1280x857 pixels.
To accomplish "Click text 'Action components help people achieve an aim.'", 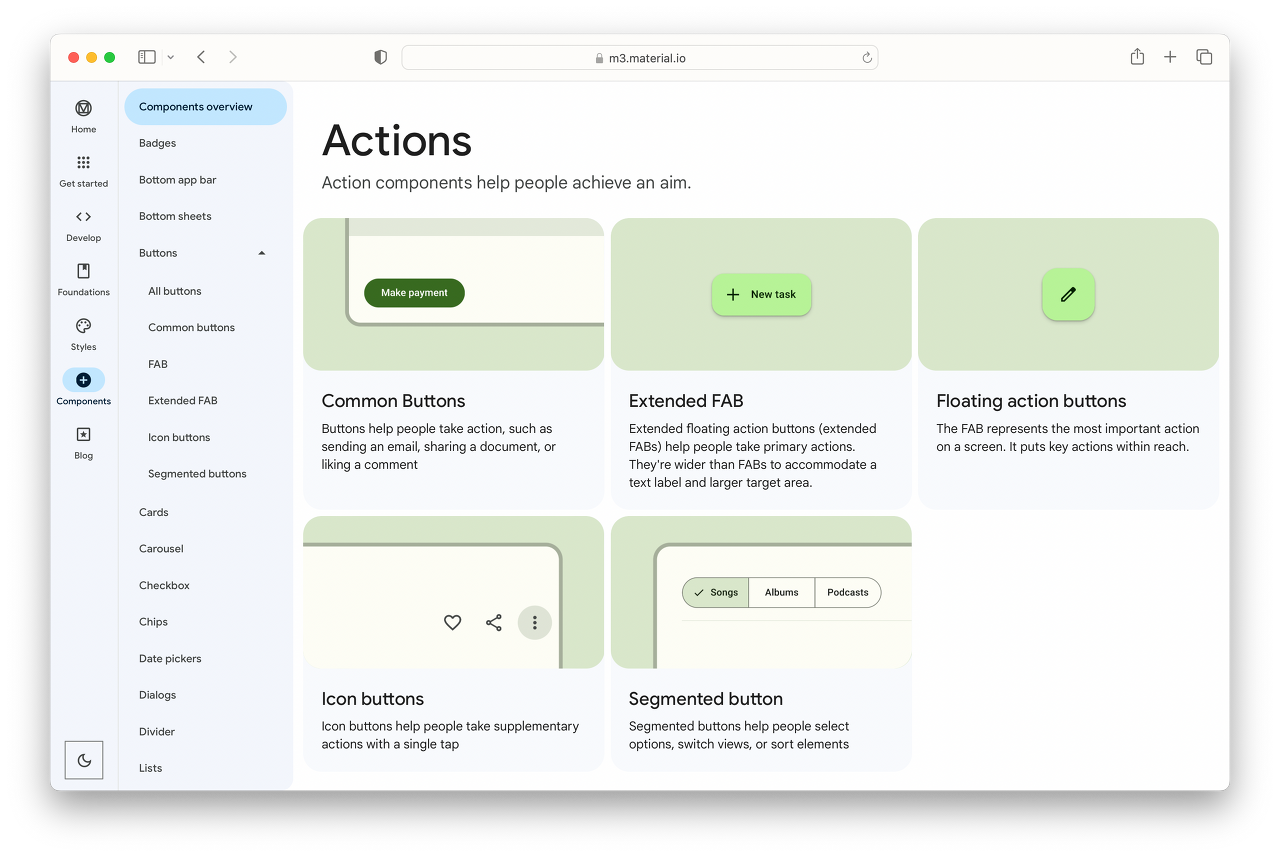I will click(x=506, y=183).
